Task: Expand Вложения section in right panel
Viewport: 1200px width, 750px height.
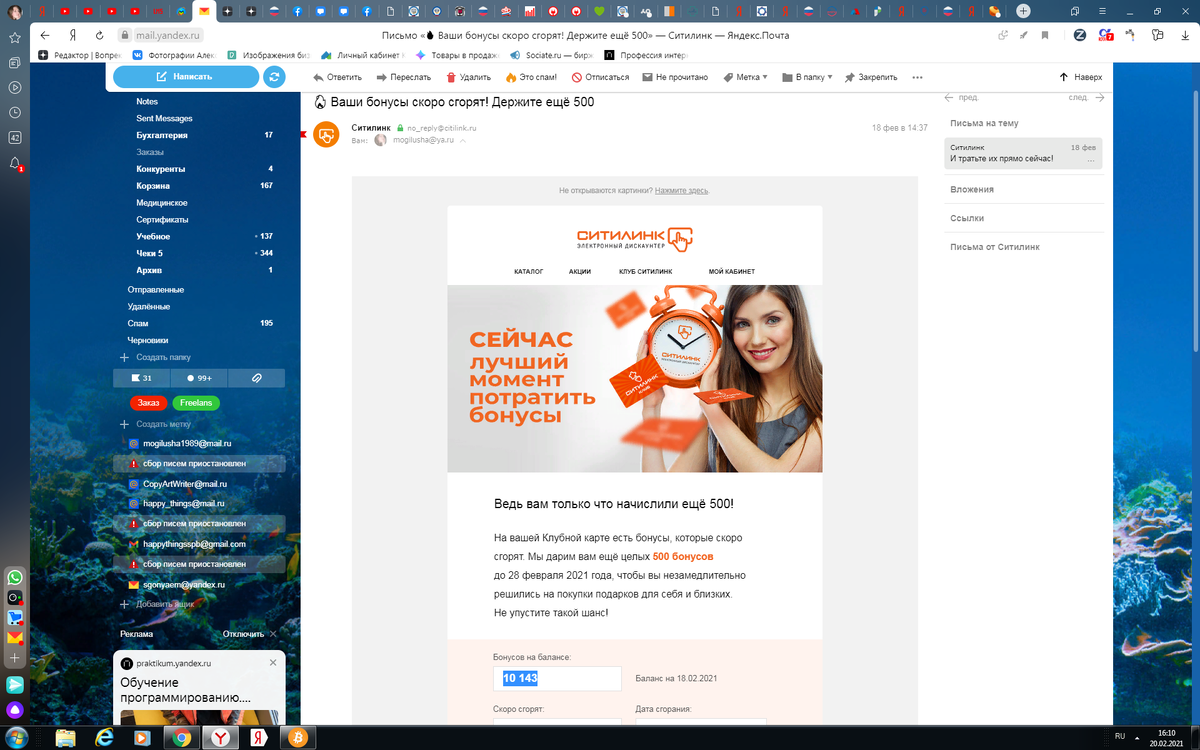Action: (x=972, y=189)
